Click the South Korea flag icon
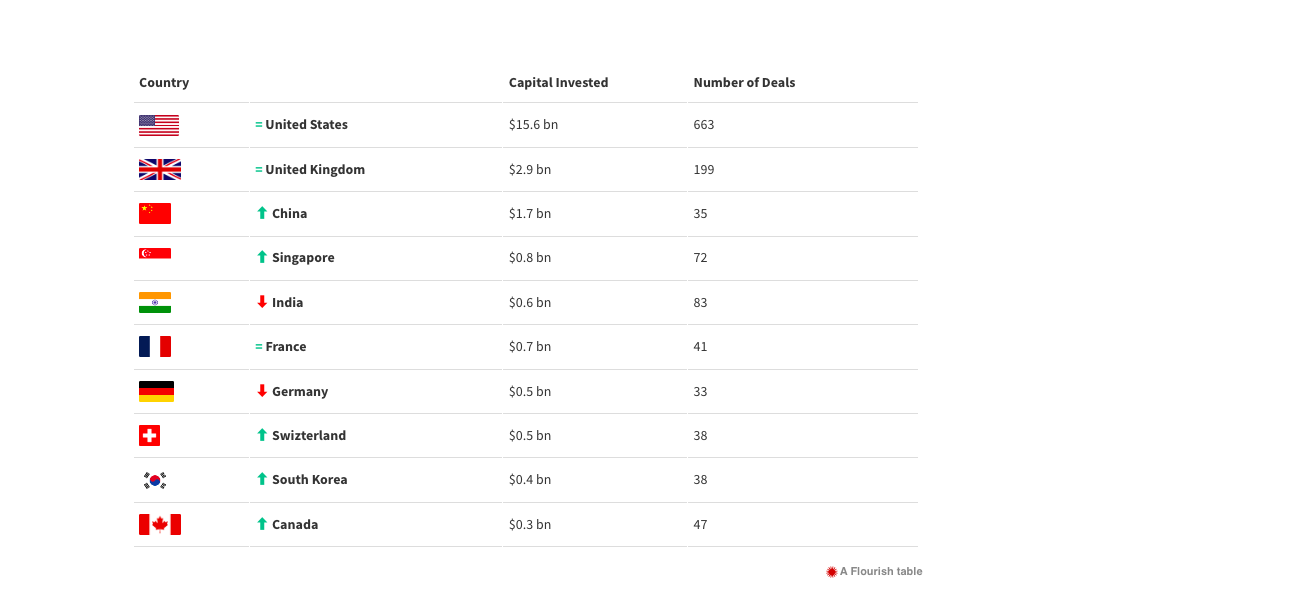1301x609 pixels. tap(155, 480)
